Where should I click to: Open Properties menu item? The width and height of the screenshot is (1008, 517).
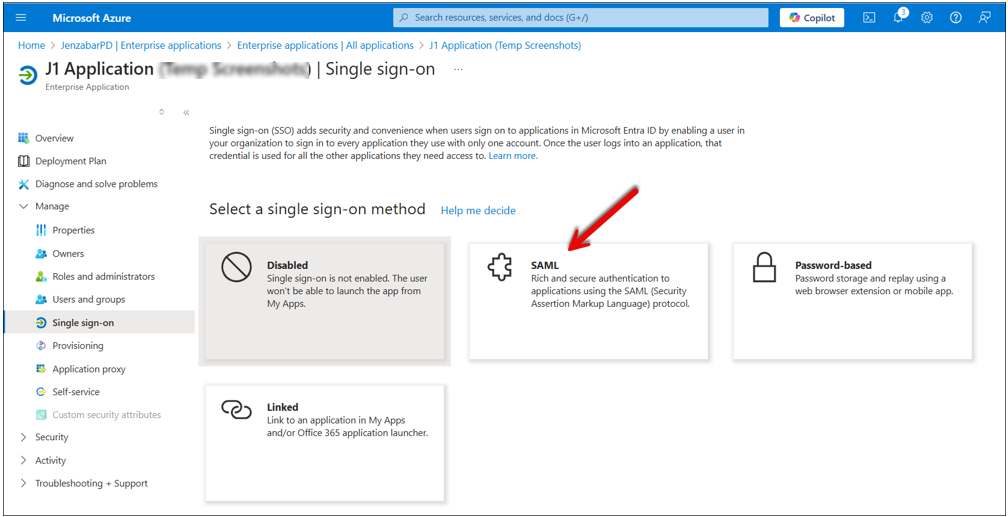(73, 230)
